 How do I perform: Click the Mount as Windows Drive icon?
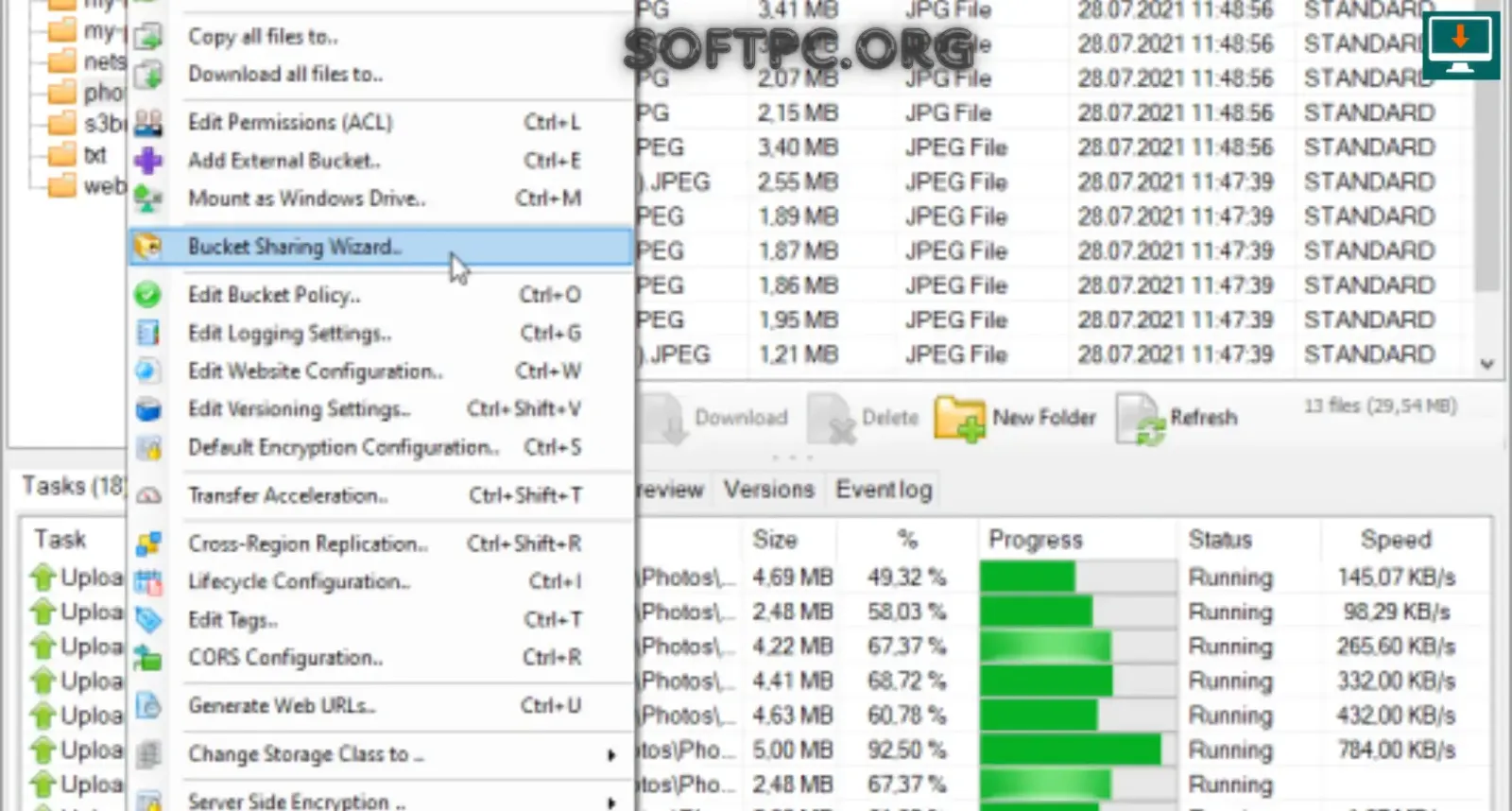(x=147, y=198)
